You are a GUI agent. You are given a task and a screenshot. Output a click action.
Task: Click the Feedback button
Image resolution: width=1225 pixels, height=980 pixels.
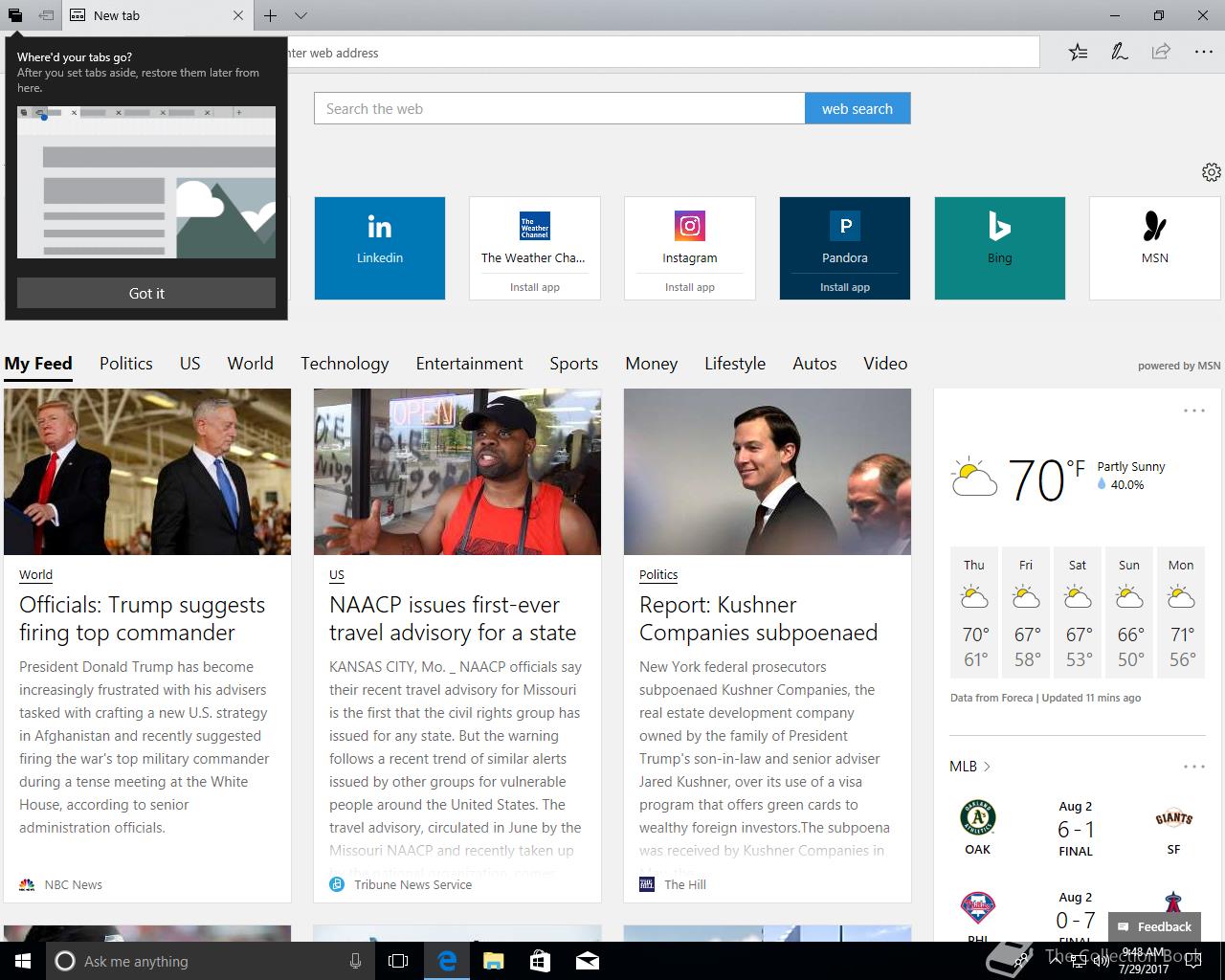[1154, 926]
